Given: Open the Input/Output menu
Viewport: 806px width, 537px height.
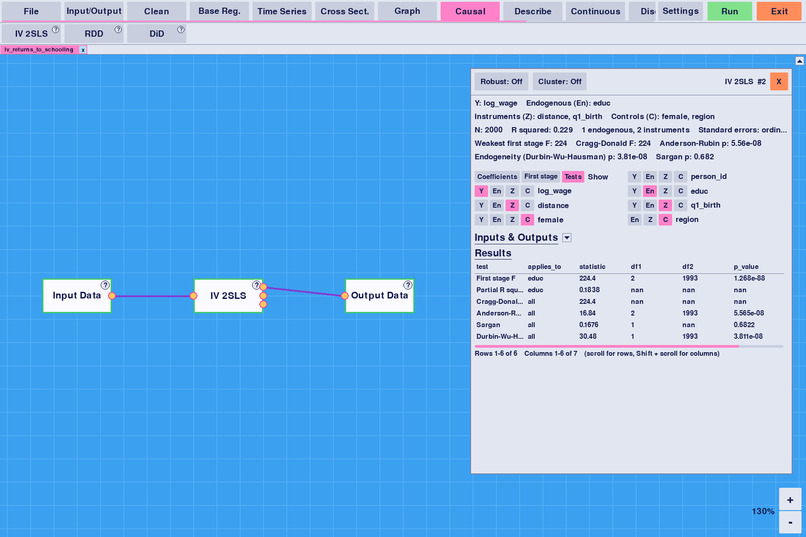Looking at the screenshot, I should [x=94, y=11].
